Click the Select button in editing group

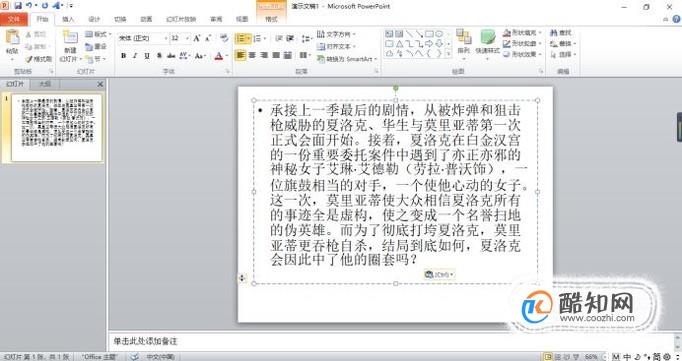pos(562,54)
